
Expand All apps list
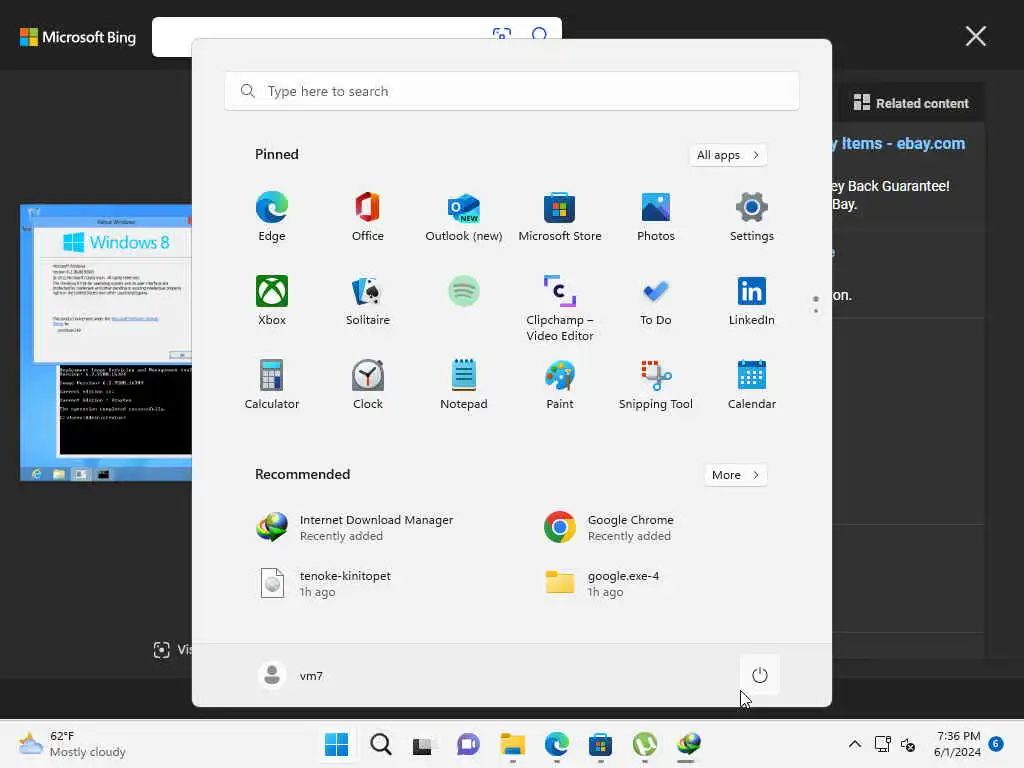click(x=728, y=155)
